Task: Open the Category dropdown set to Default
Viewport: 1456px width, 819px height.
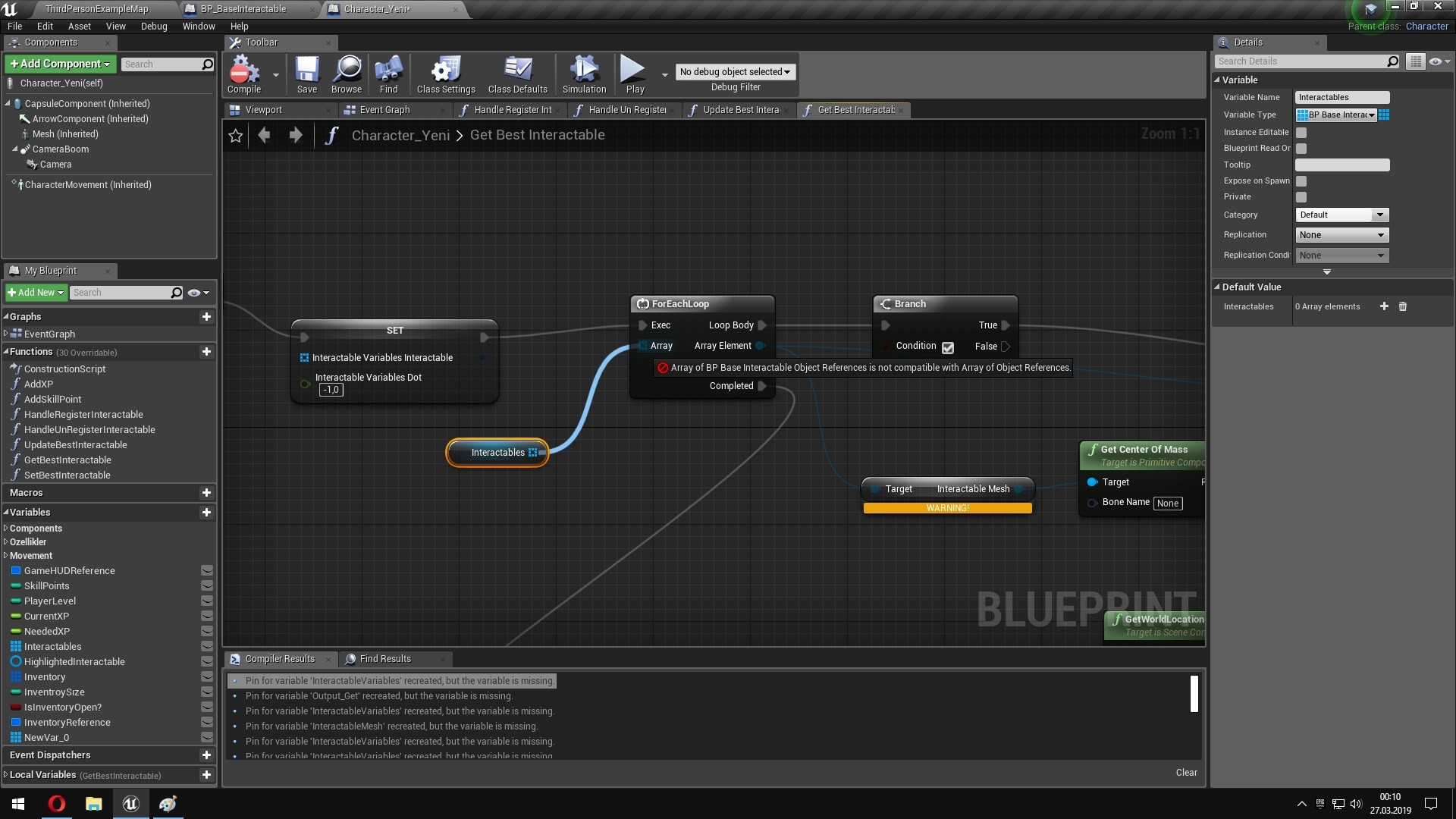Action: [1342, 215]
